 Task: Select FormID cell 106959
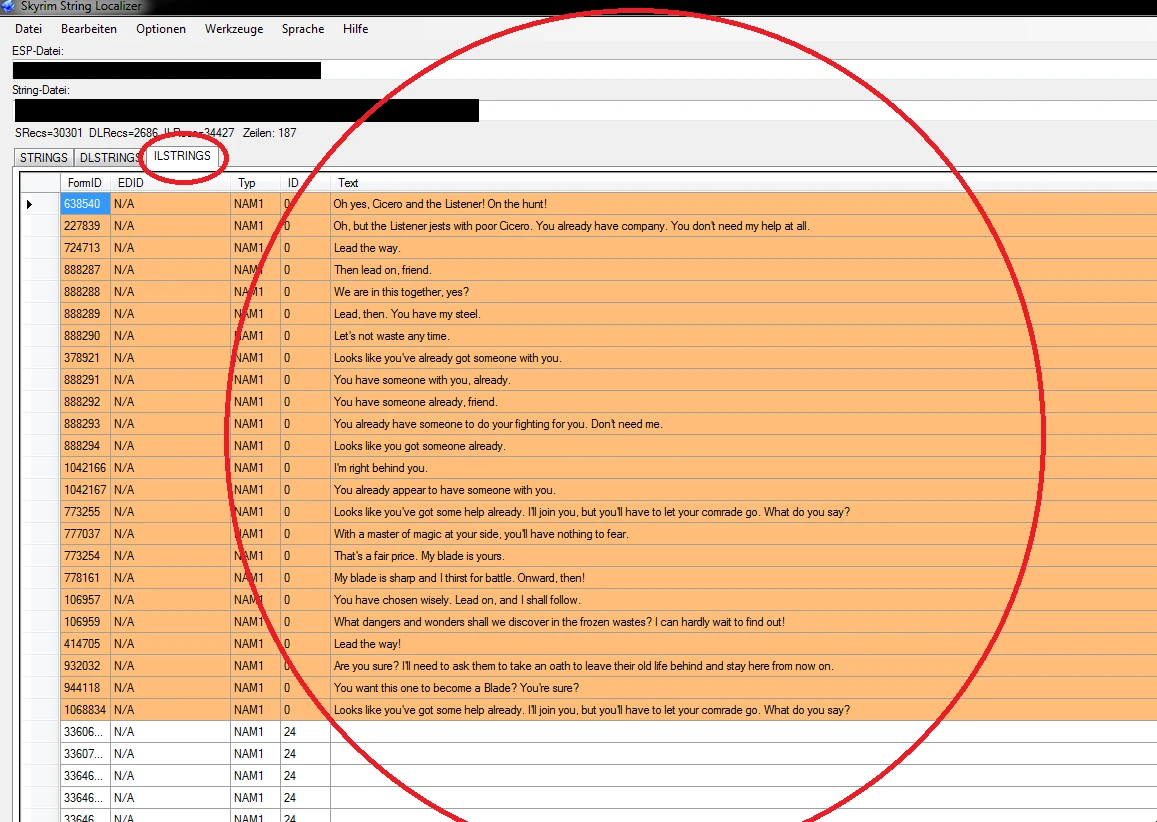[x=85, y=622]
